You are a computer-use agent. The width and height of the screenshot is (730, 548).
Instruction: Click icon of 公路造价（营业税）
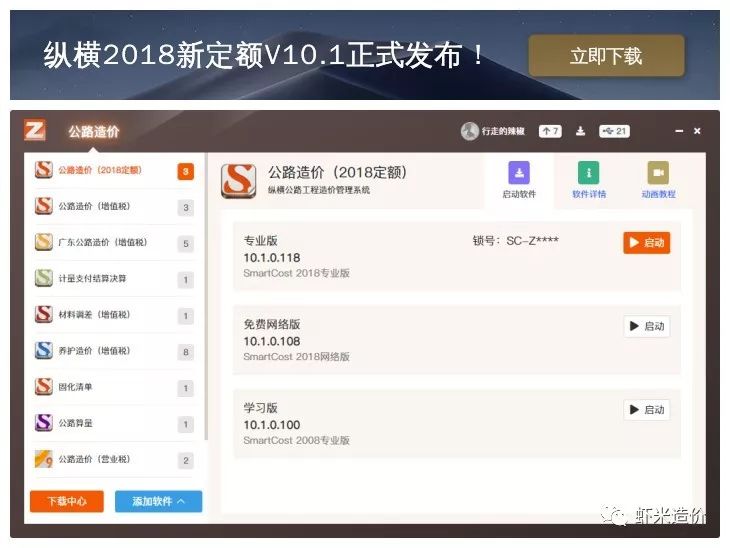(x=44, y=459)
